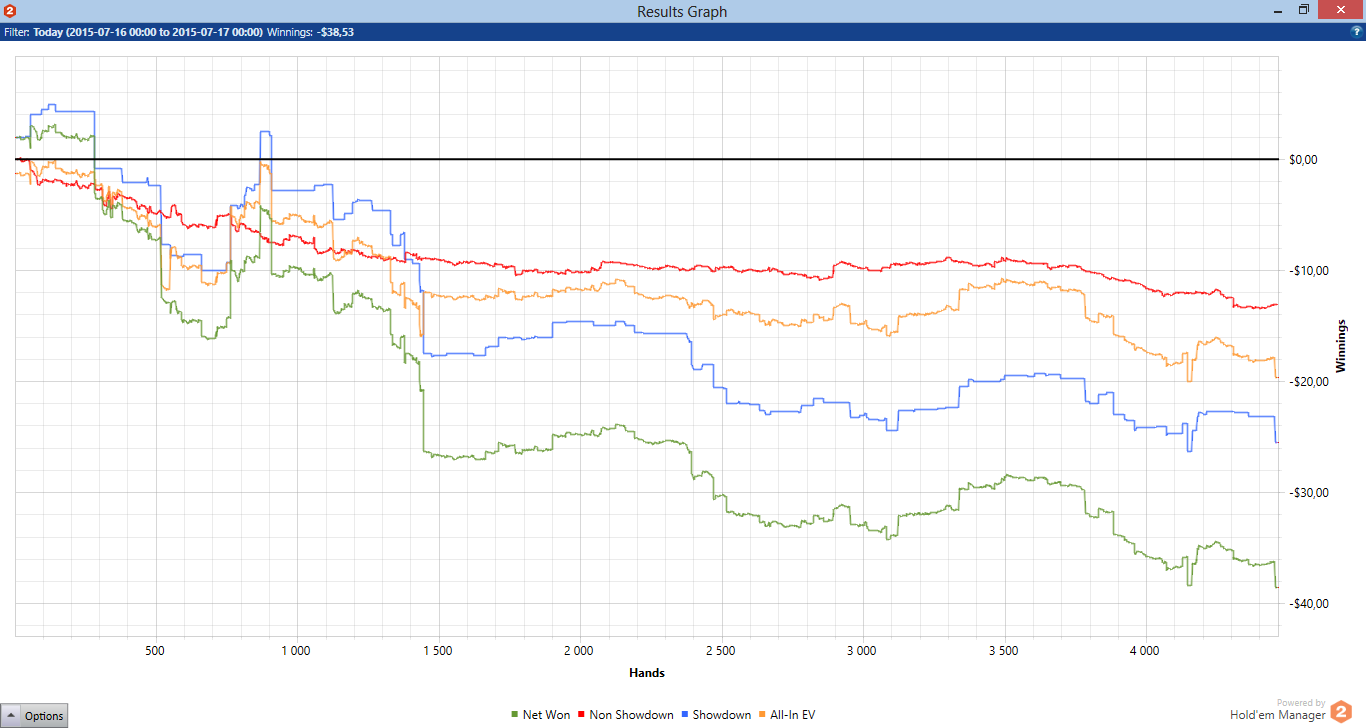Click the 500 hands tick label

[155, 650]
